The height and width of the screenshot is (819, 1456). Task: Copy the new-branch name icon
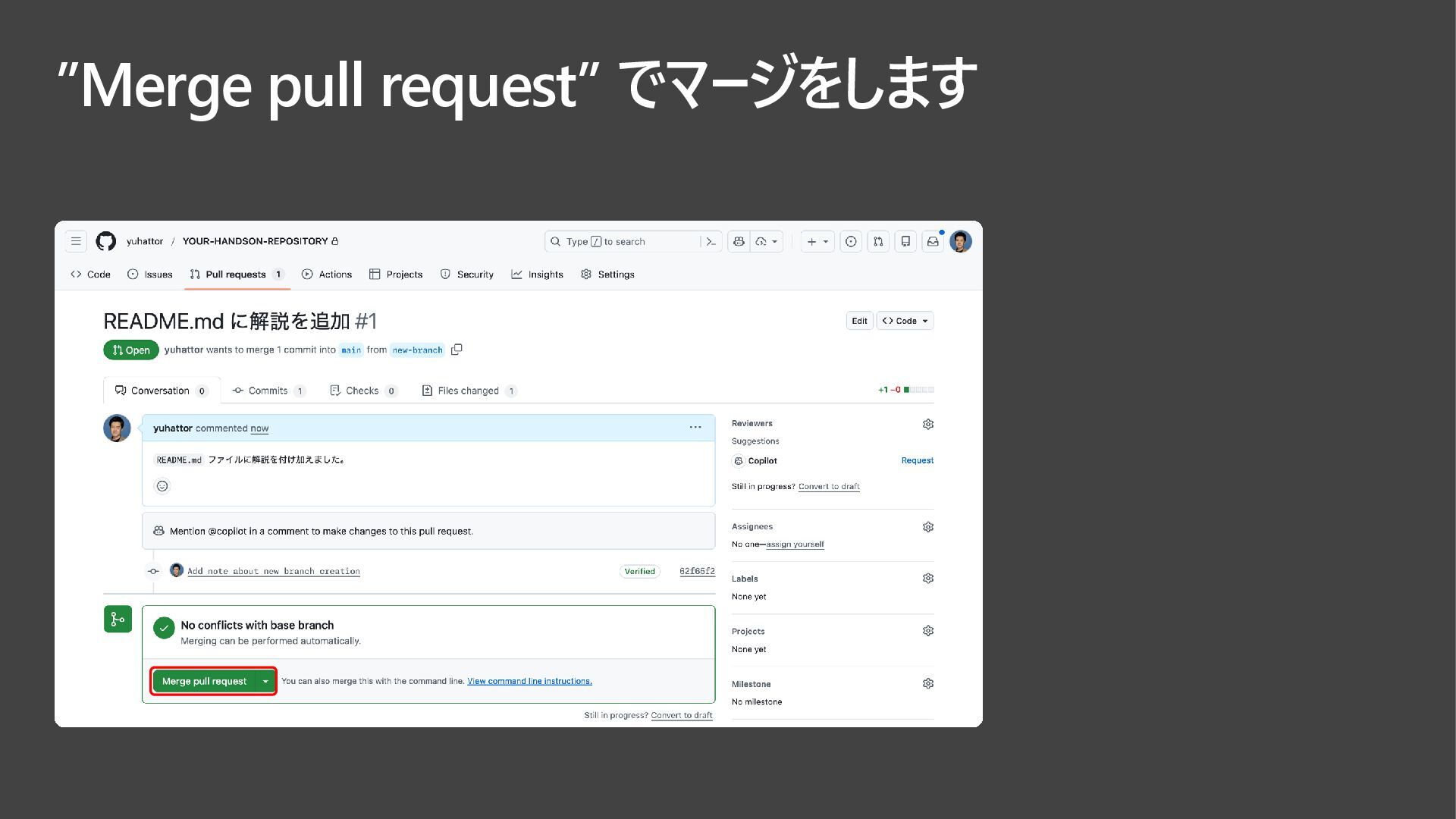tap(457, 350)
